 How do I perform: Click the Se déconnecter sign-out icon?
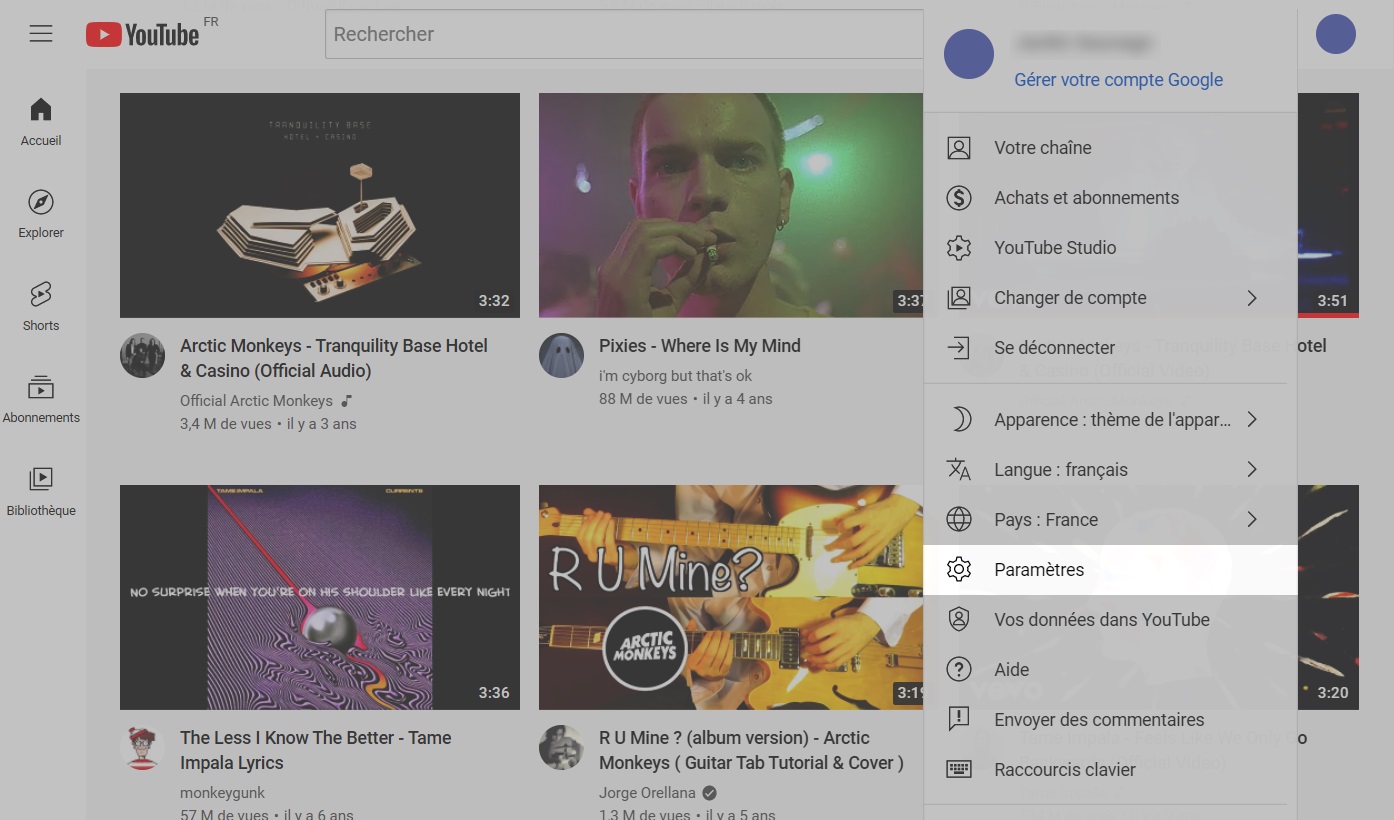[959, 347]
